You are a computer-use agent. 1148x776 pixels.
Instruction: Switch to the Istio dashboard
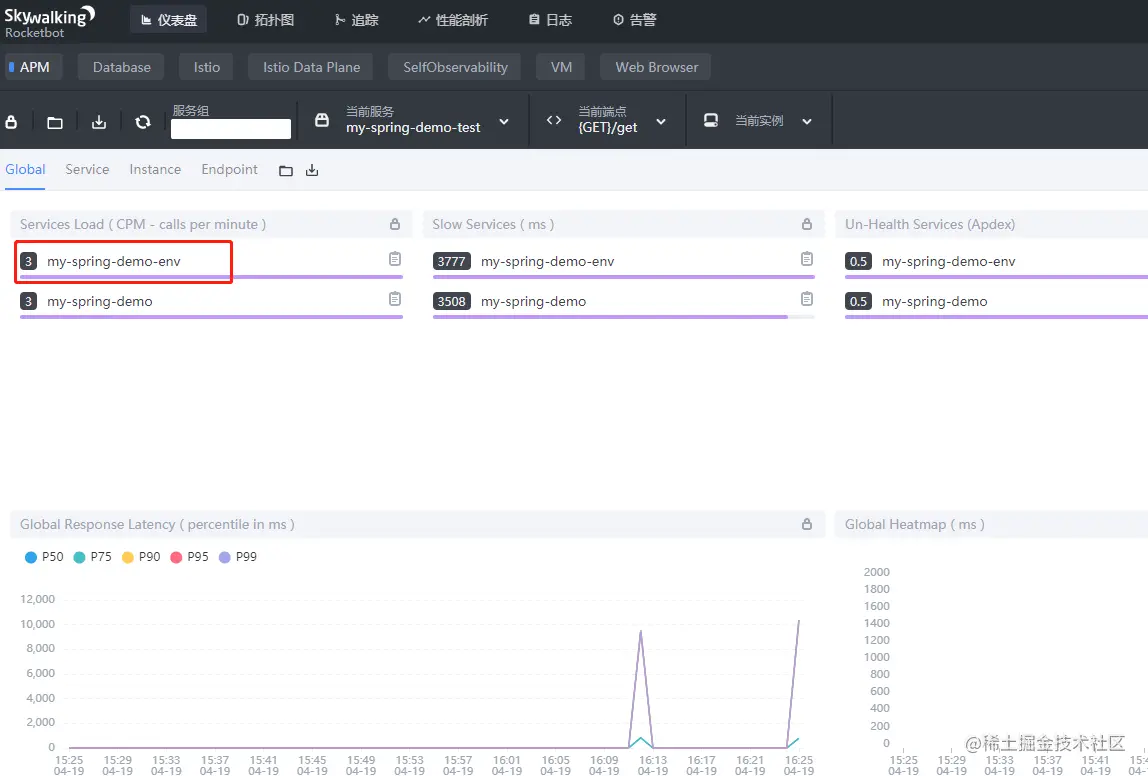tap(206, 67)
